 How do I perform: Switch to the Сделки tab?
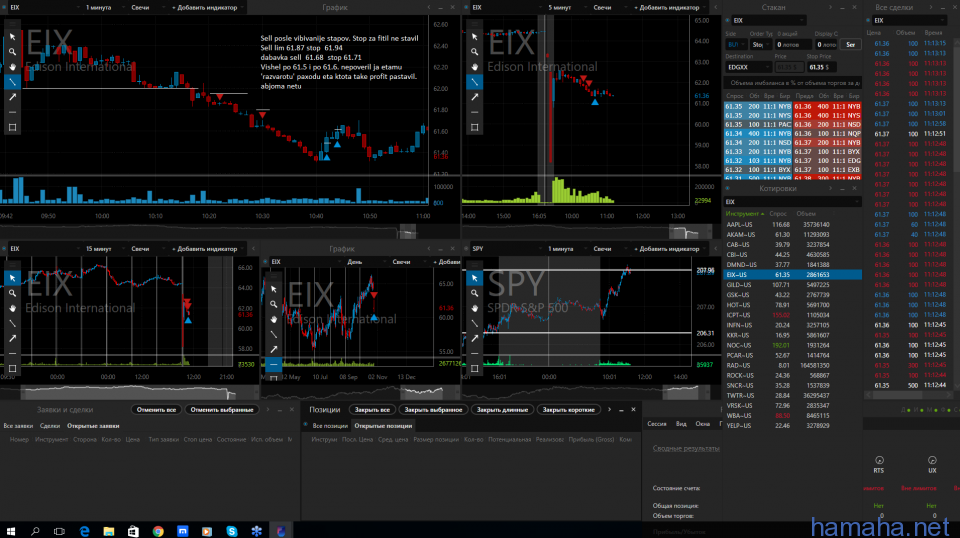[50, 425]
